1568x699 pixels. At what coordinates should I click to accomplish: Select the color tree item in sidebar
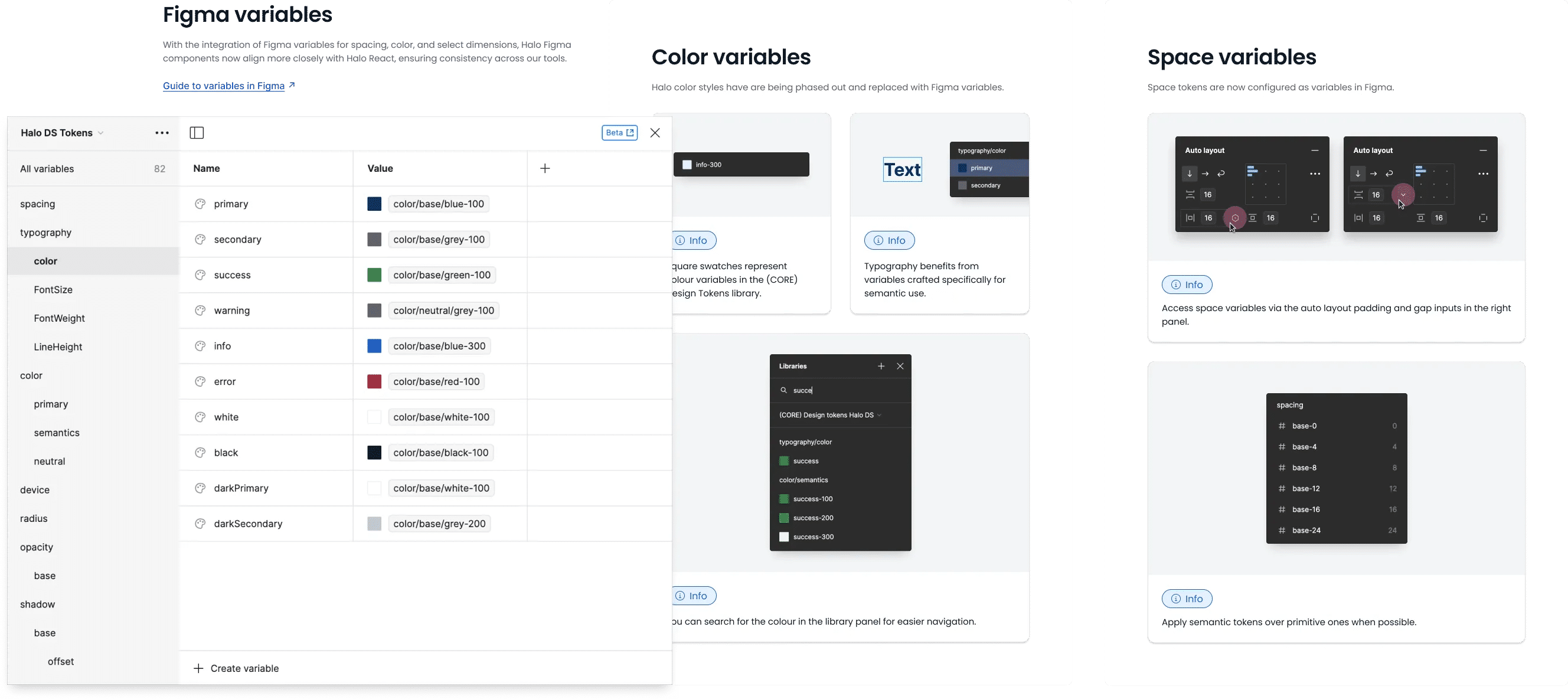(45, 261)
